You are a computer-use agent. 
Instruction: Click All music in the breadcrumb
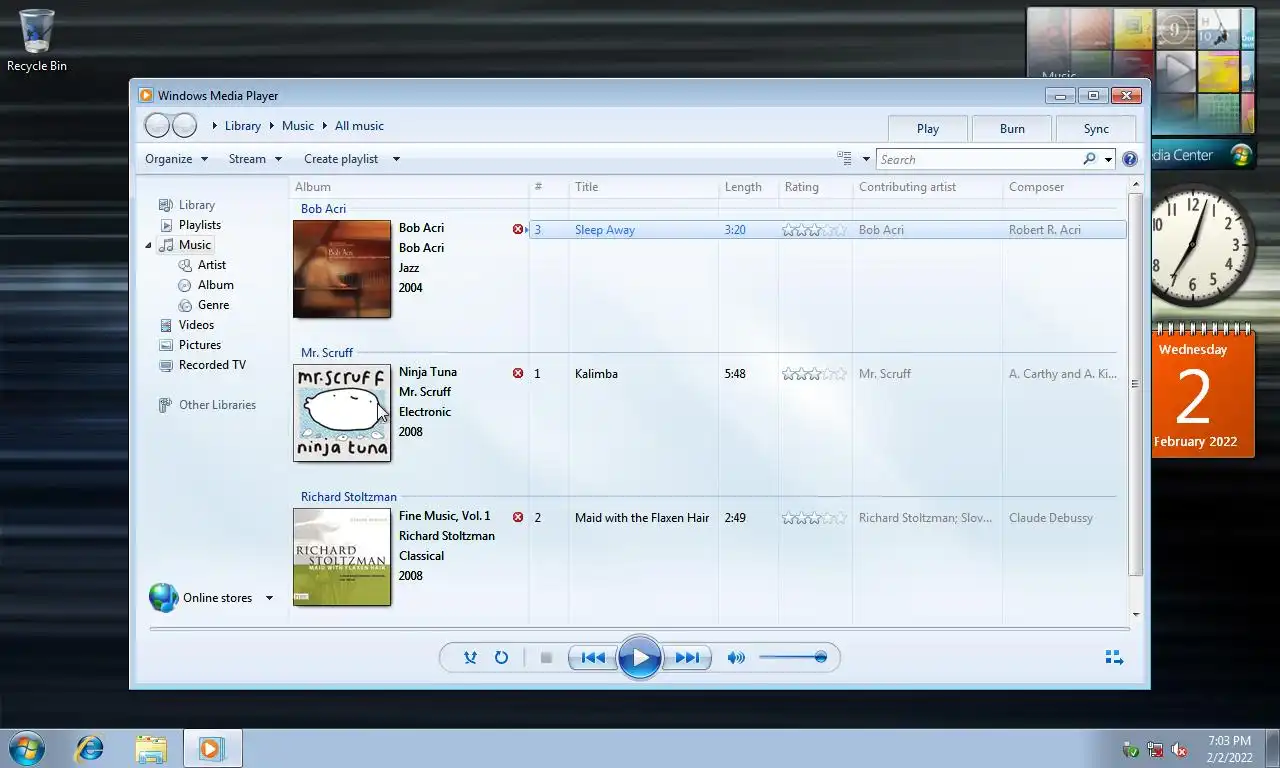click(359, 126)
